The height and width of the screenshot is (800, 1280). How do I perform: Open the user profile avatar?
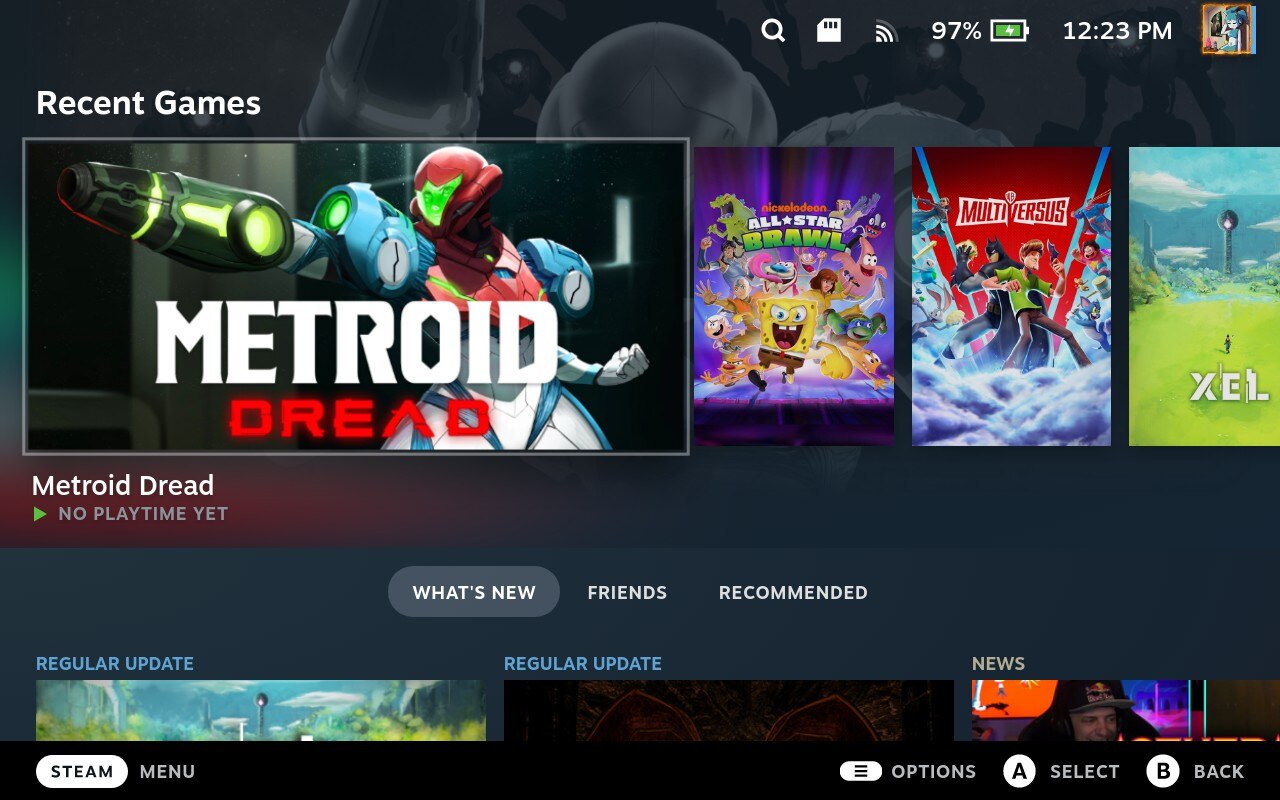[1228, 29]
